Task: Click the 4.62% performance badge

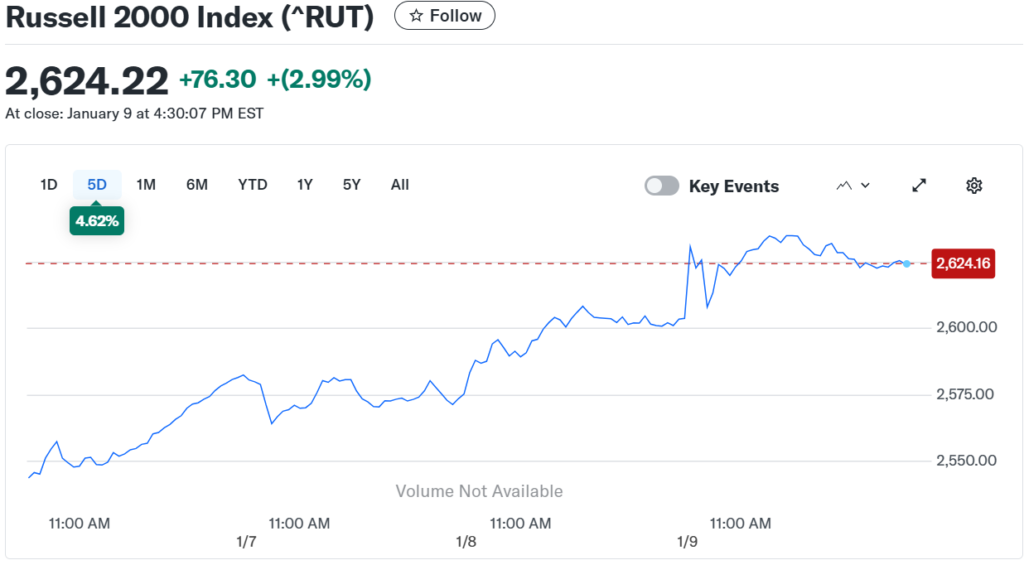Action: tap(97, 220)
